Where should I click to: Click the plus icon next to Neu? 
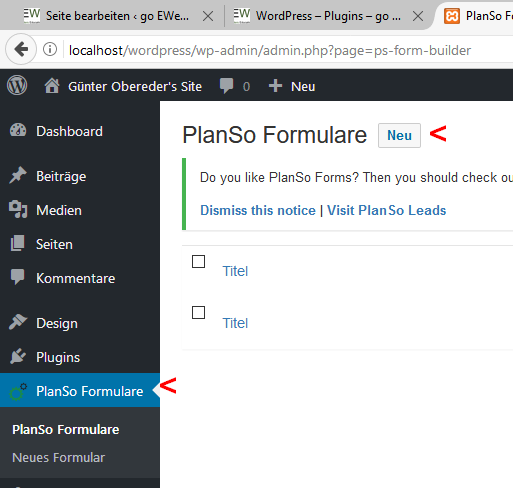(275, 86)
